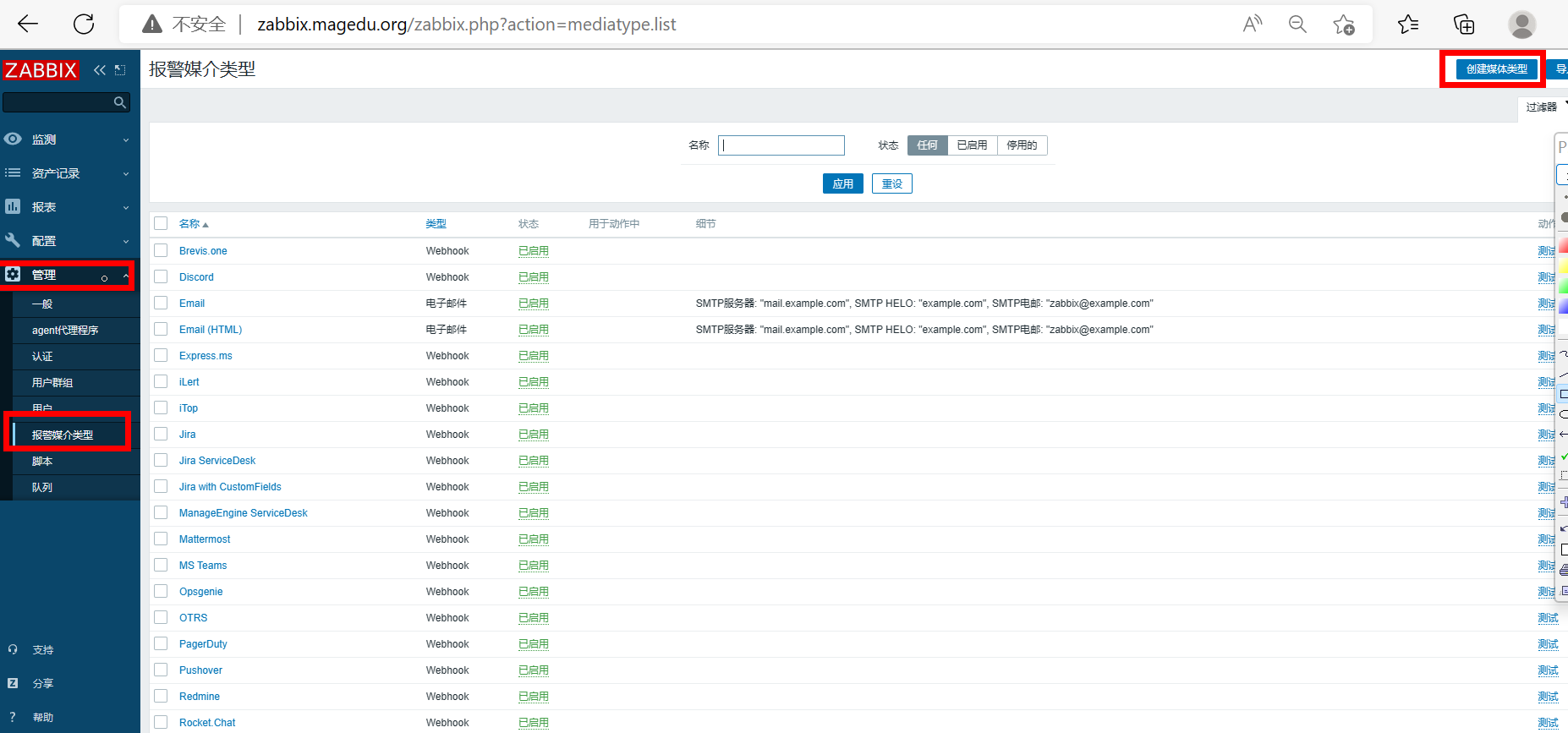Viewport: 1568px width, 733px height.
Task: Toggle the 过滤器 filter tab
Action: click(x=1543, y=107)
